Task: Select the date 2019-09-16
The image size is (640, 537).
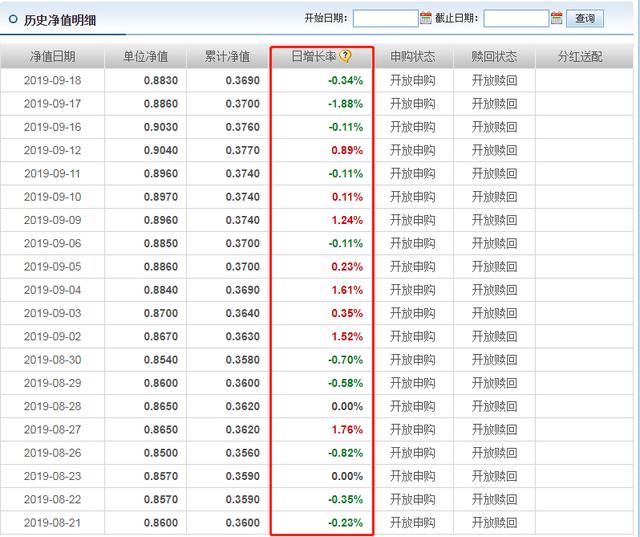Action: pos(53,127)
